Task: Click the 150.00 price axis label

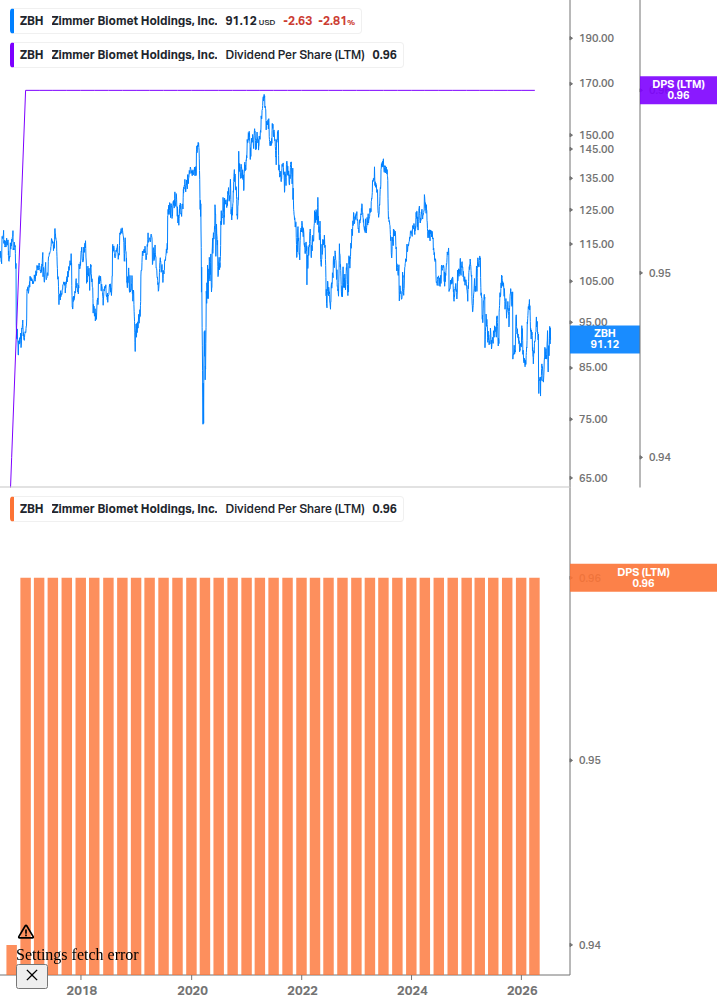Action: tap(597, 135)
